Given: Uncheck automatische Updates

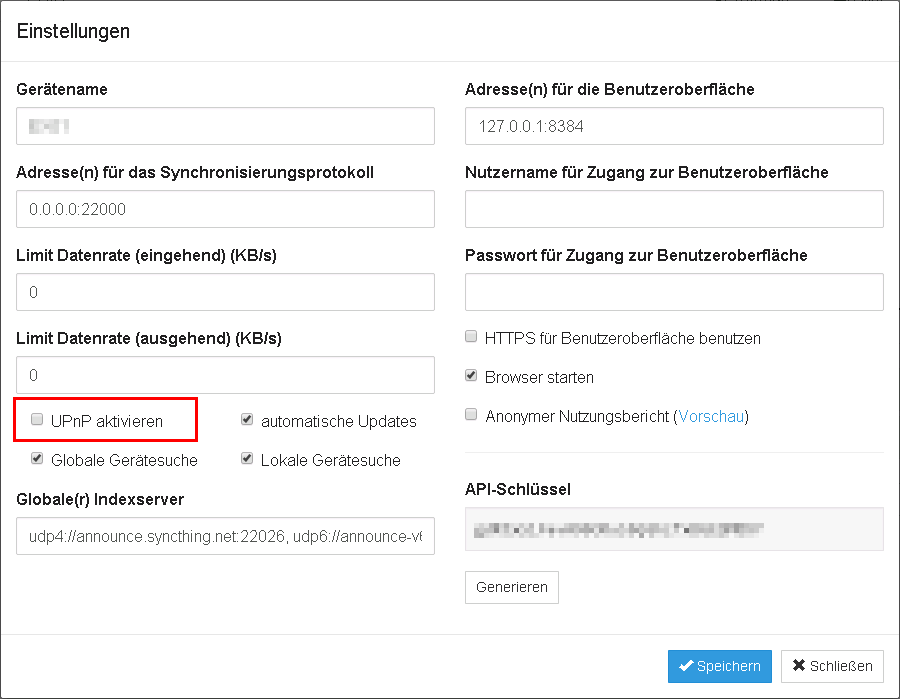Looking at the screenshot, I should pyautogui.click(x=247, y=421).
